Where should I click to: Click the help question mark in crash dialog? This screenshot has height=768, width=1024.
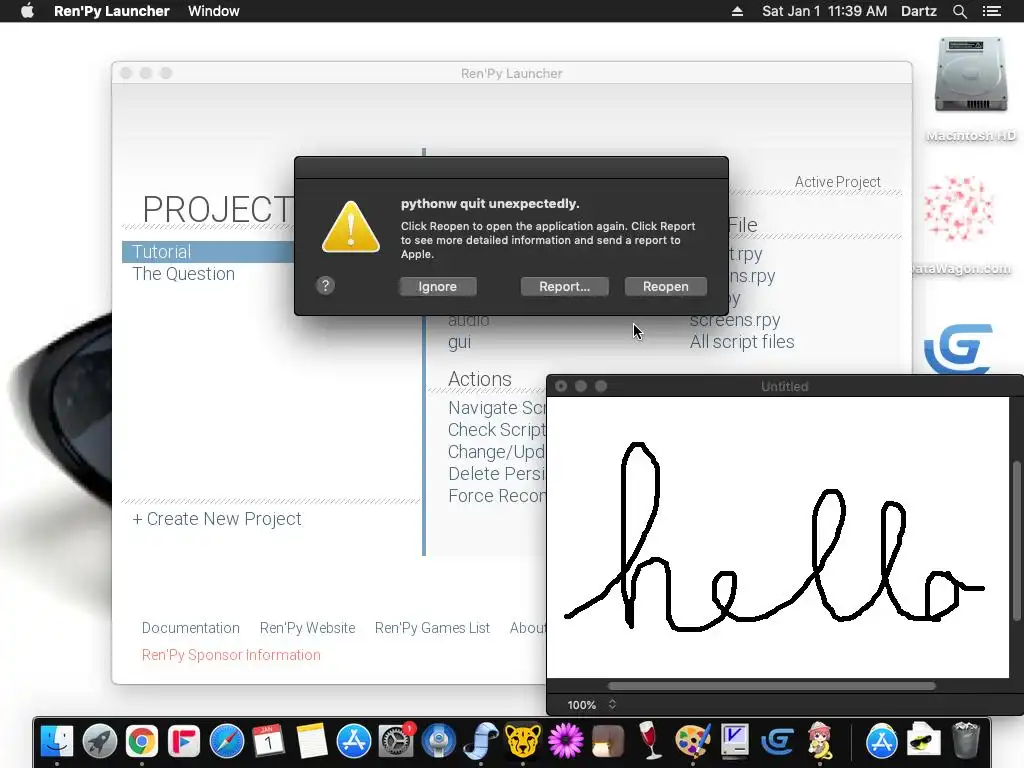(325, 286)
